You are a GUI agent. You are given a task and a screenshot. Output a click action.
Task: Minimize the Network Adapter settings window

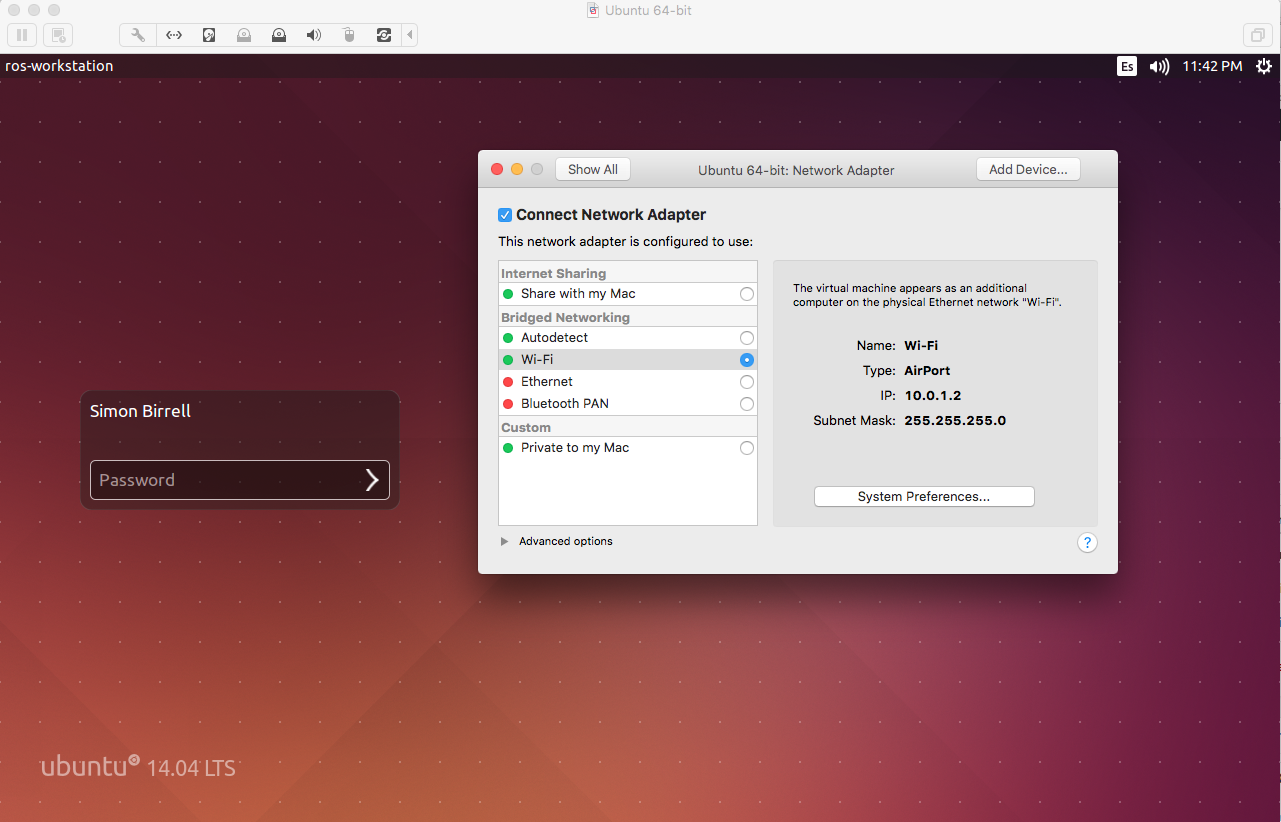click(x=517, y=169)
